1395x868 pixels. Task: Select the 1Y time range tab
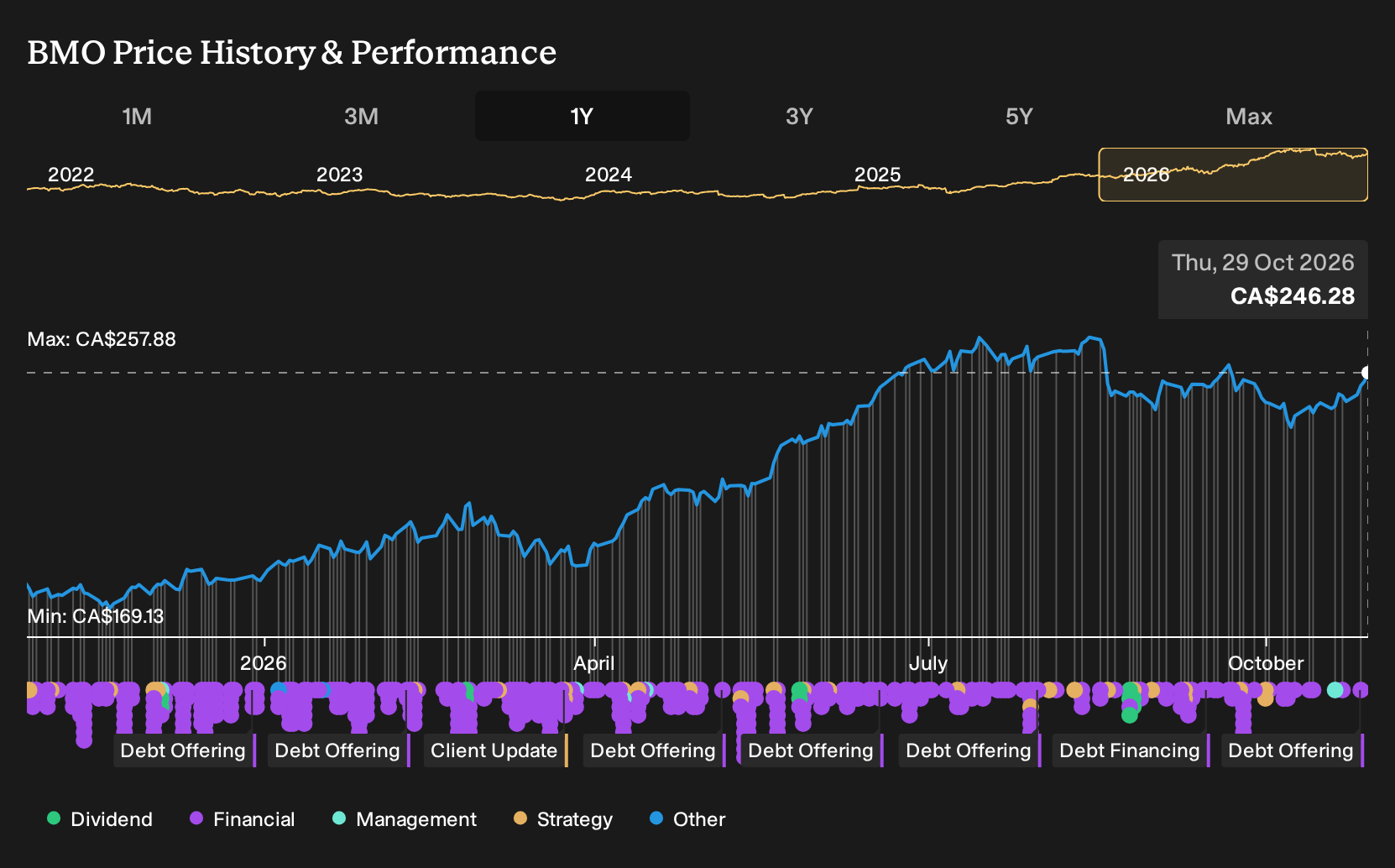[583, 116]
